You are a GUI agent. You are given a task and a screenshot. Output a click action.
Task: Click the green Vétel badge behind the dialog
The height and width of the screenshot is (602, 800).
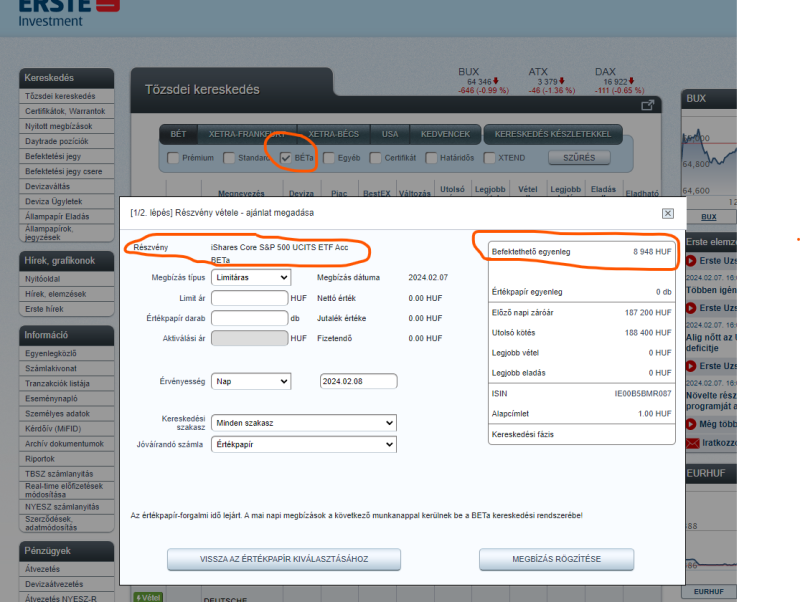click(x=148, y=597)
